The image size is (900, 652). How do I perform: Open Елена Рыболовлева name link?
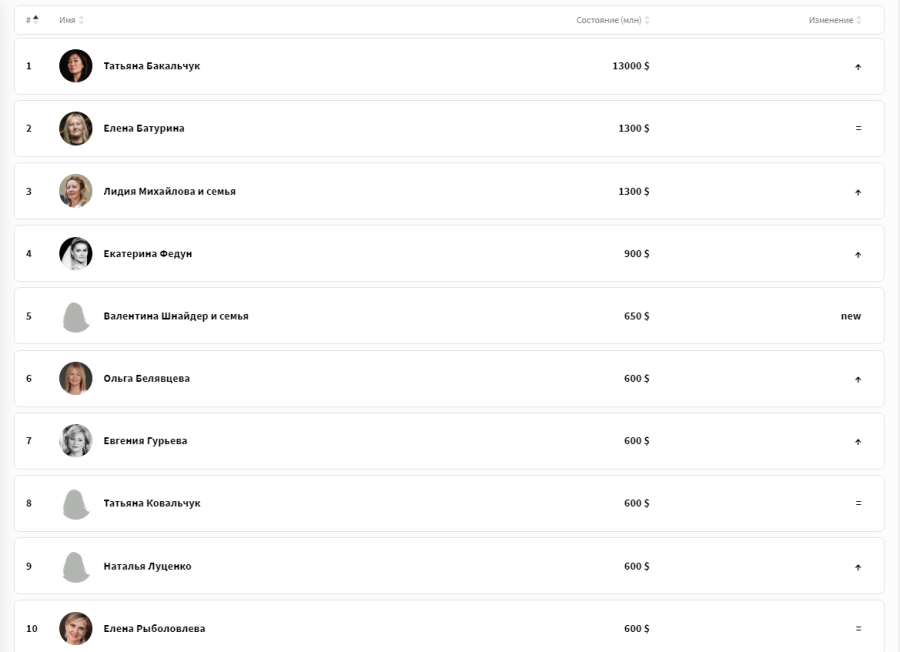[x=154, y=629]
